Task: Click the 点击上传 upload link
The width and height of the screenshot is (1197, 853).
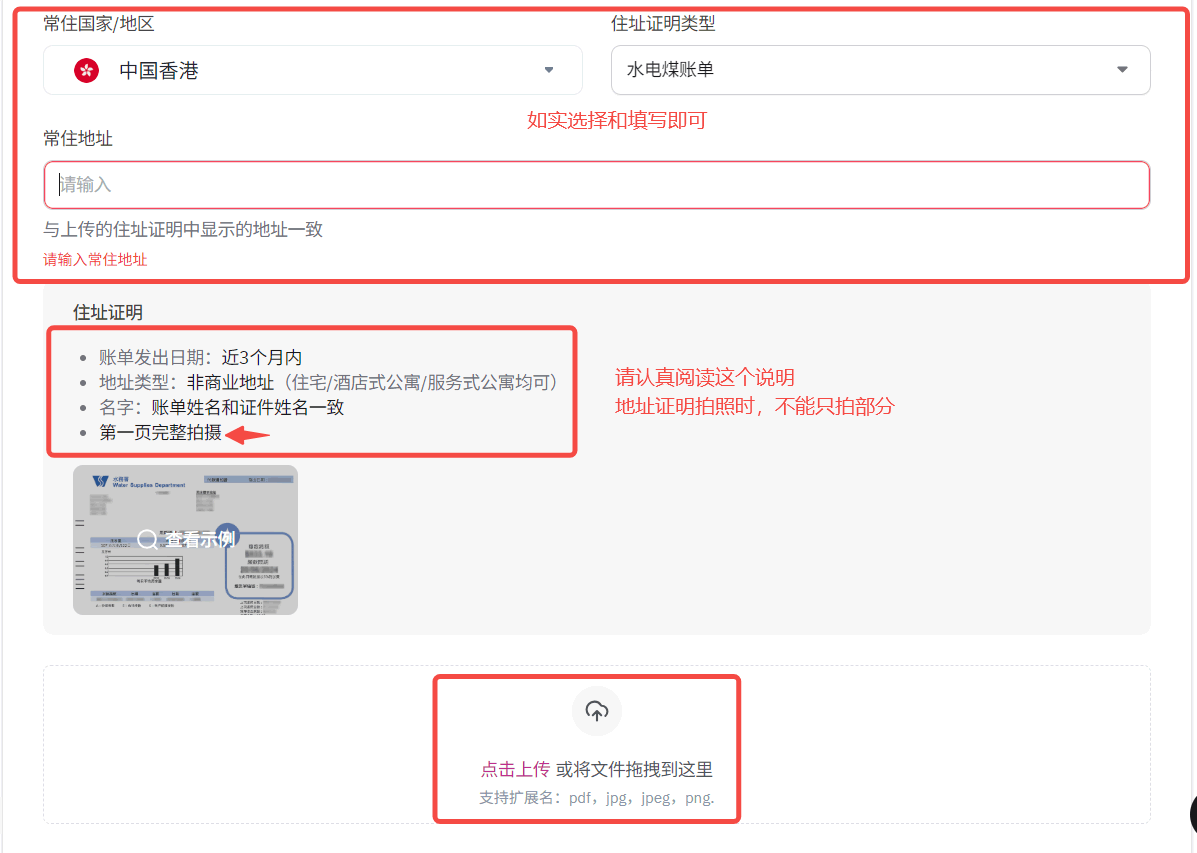Action: point(515,768)
